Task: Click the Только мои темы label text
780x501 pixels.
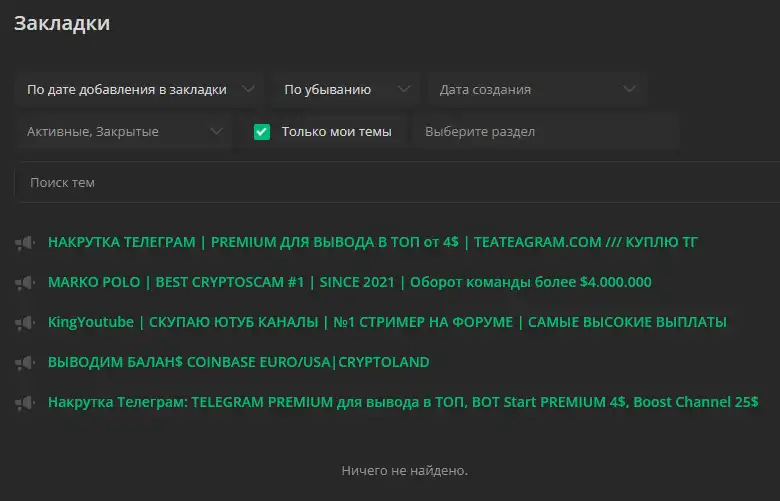Action: click(336, 132)
